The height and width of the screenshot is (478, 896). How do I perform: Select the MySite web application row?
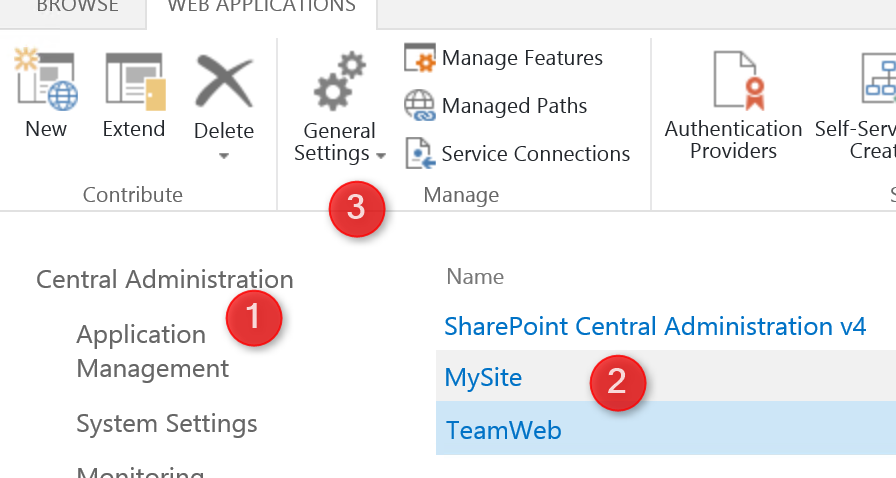click(x=666, y=376)
